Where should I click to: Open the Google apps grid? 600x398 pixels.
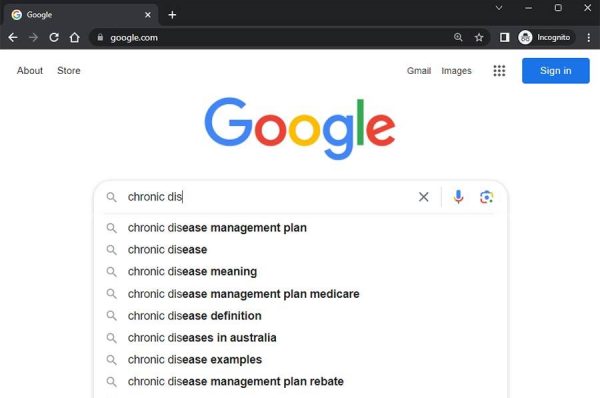point(499,71)
